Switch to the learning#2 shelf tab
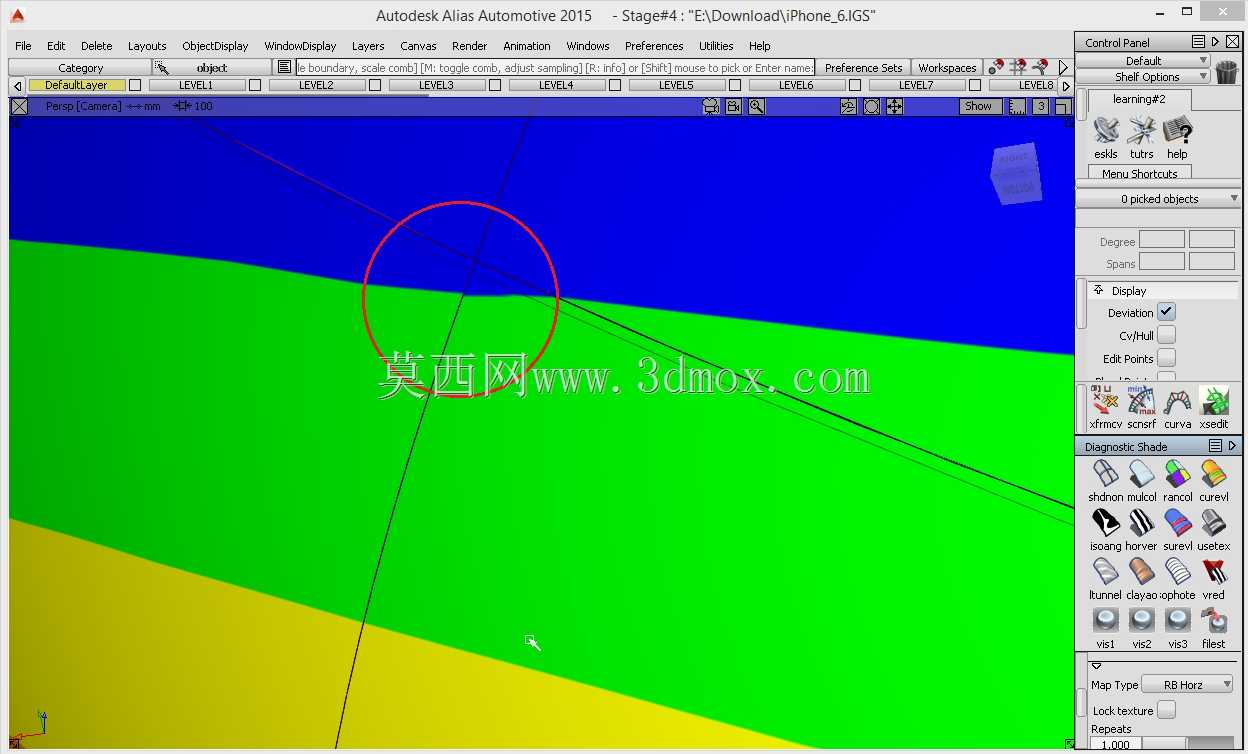 [x=1139, y=99]
